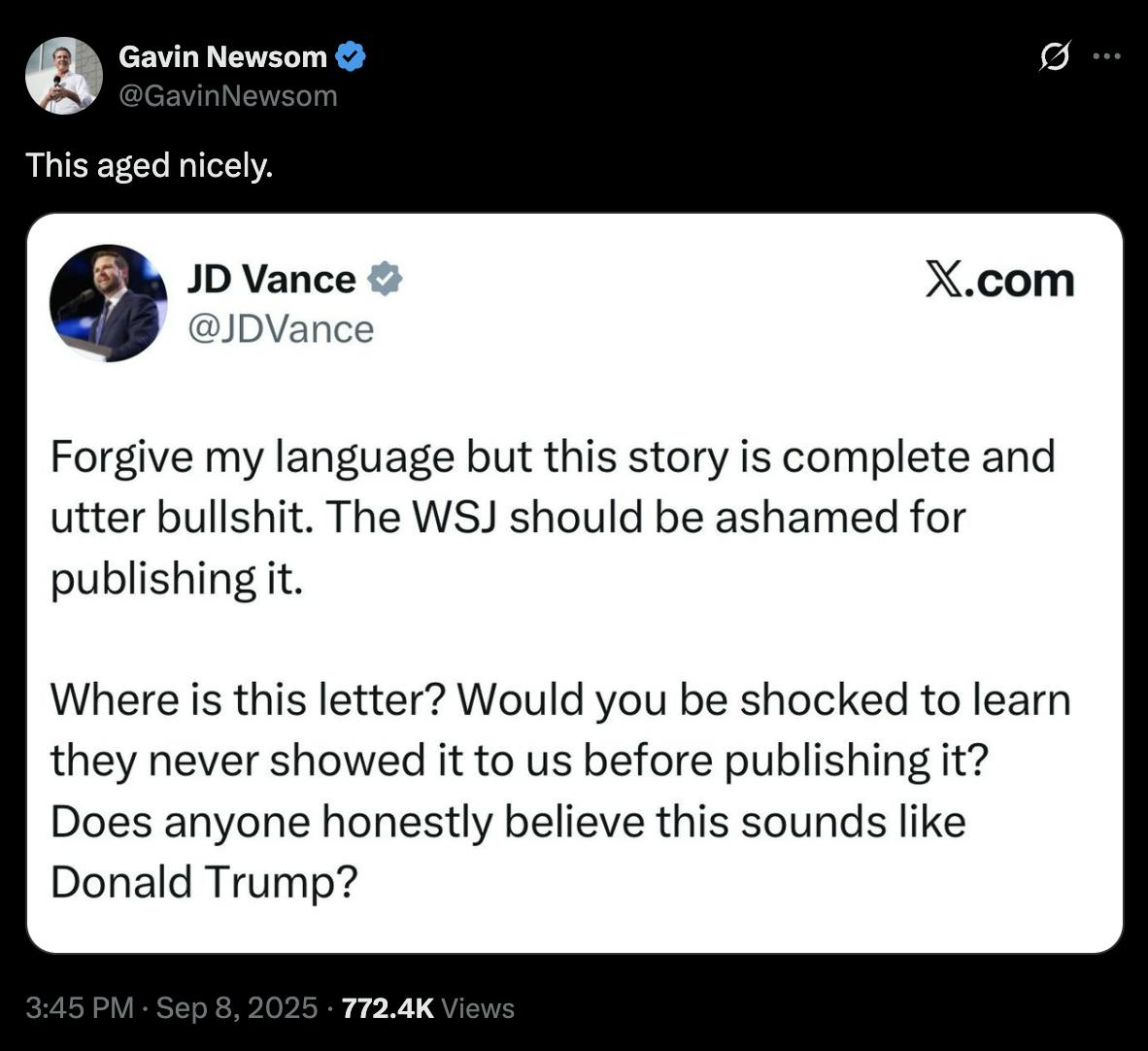
Task: Click the "Donald Trump?" closing line
Action: pyautogui.click(x=204, y=882)
